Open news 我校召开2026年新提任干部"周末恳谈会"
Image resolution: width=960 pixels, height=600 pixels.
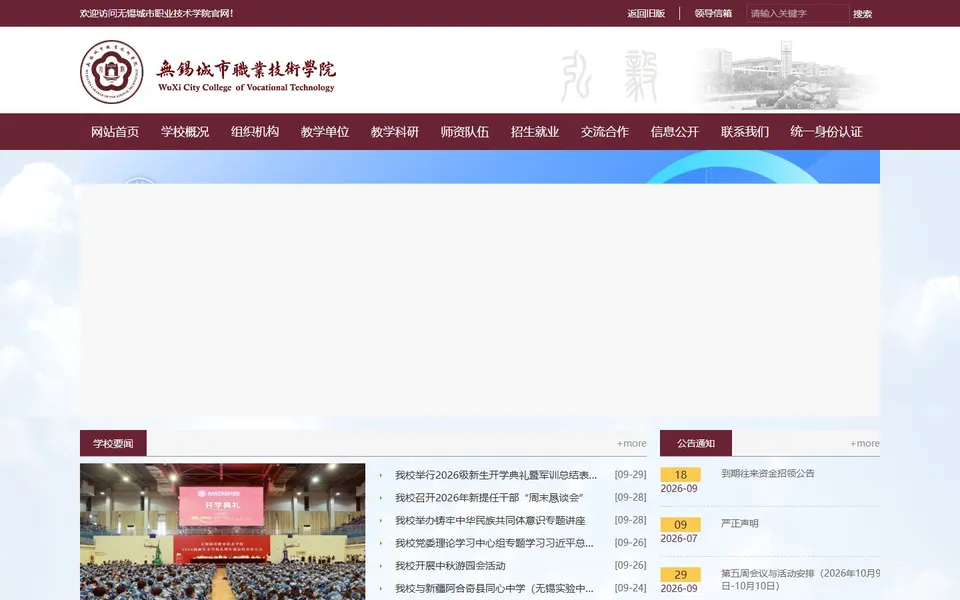[x=489, y=498]
